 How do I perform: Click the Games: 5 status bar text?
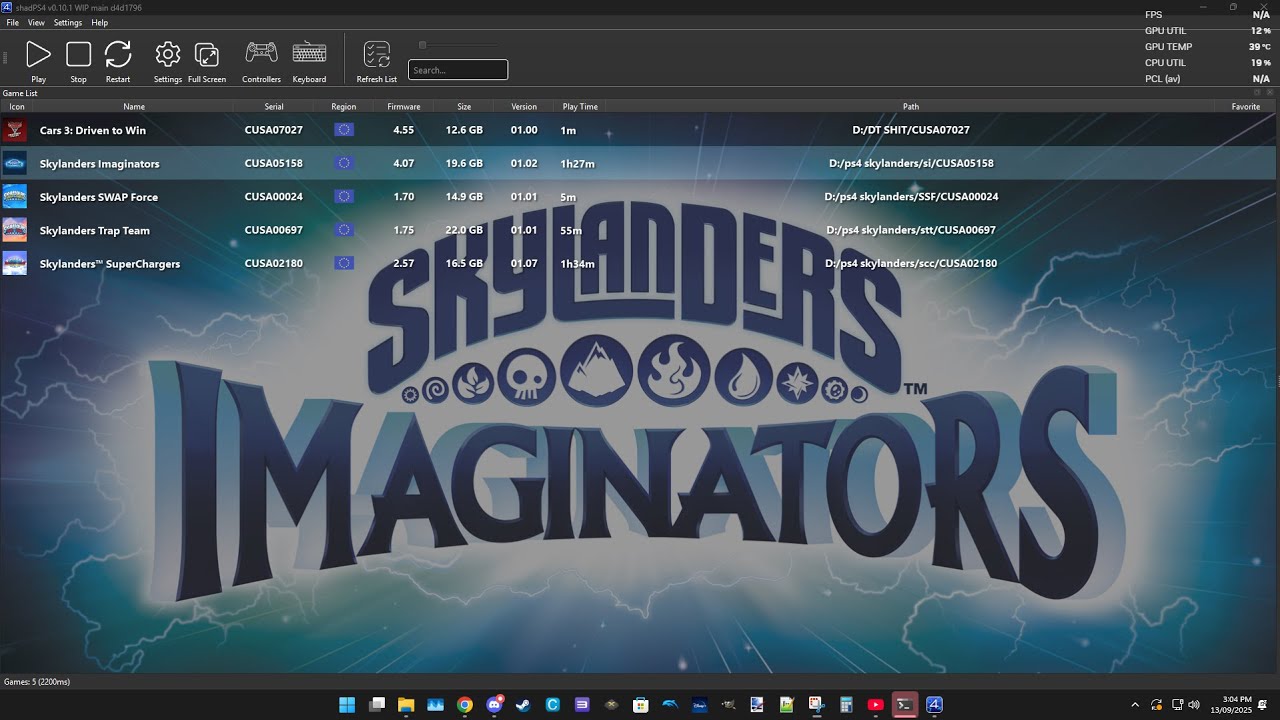[37, 682]
